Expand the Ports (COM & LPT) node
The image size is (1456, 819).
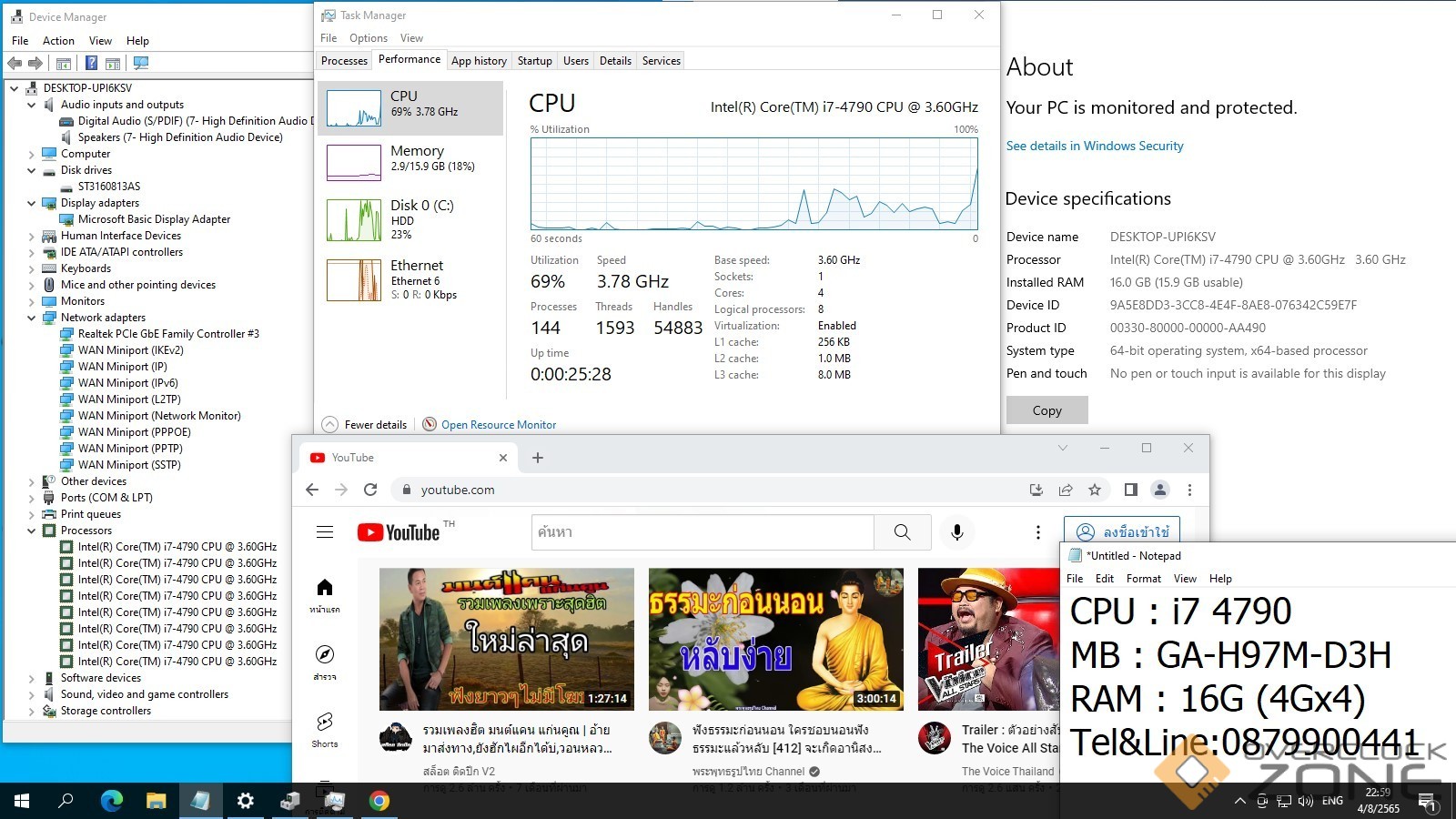pos(32,498)
